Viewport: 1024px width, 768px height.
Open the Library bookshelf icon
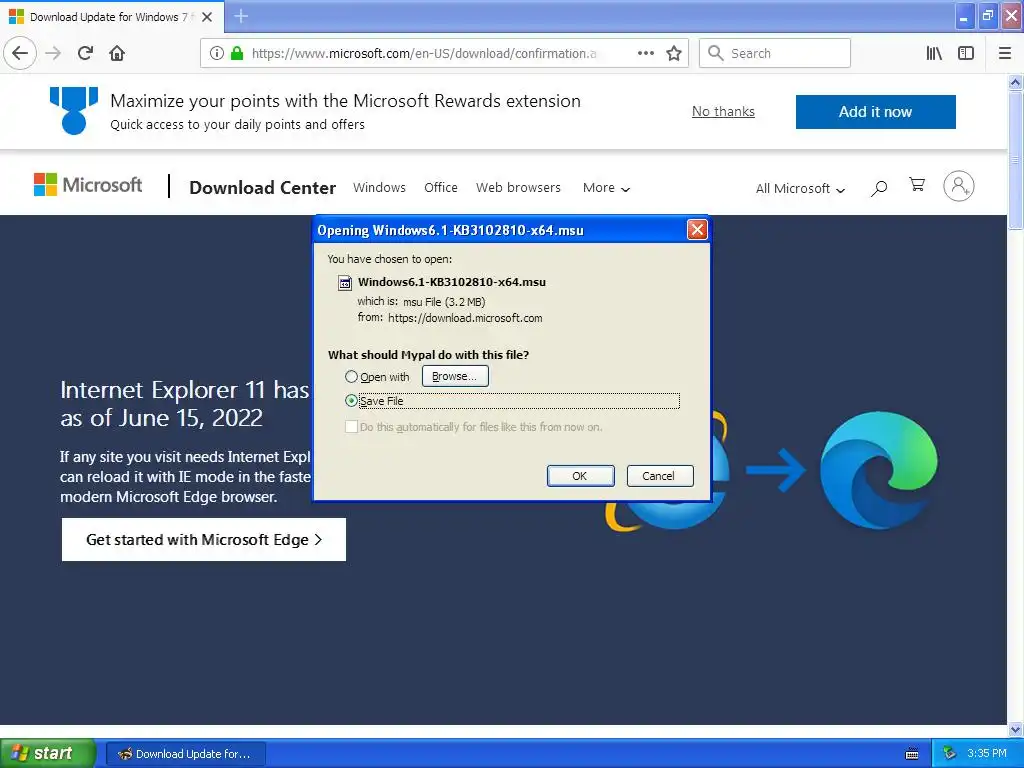(x=934, y=54)
